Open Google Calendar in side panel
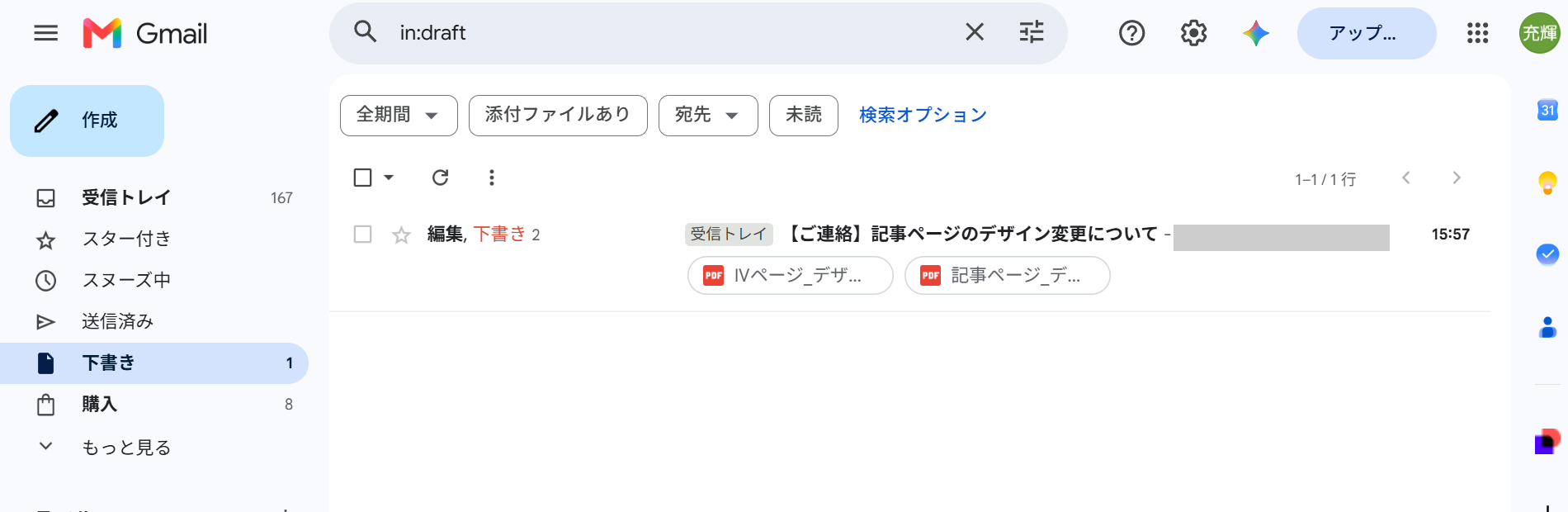 1547,110
